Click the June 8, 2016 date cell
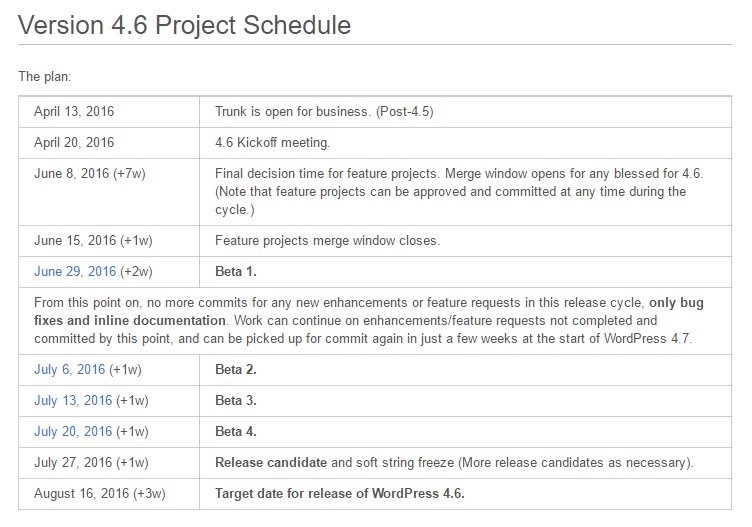The width and height of the screenshot is (752, 527). [x=109, y=192]
